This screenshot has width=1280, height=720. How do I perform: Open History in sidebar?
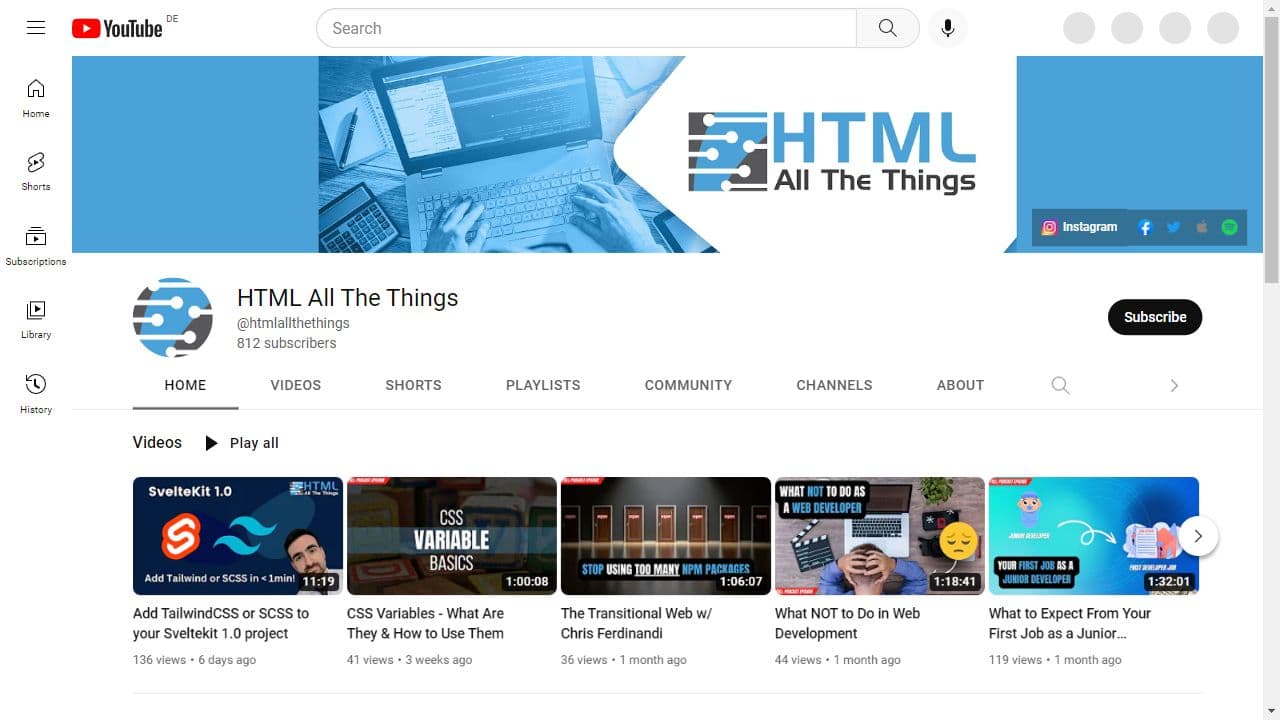click(x=36, y=394)
